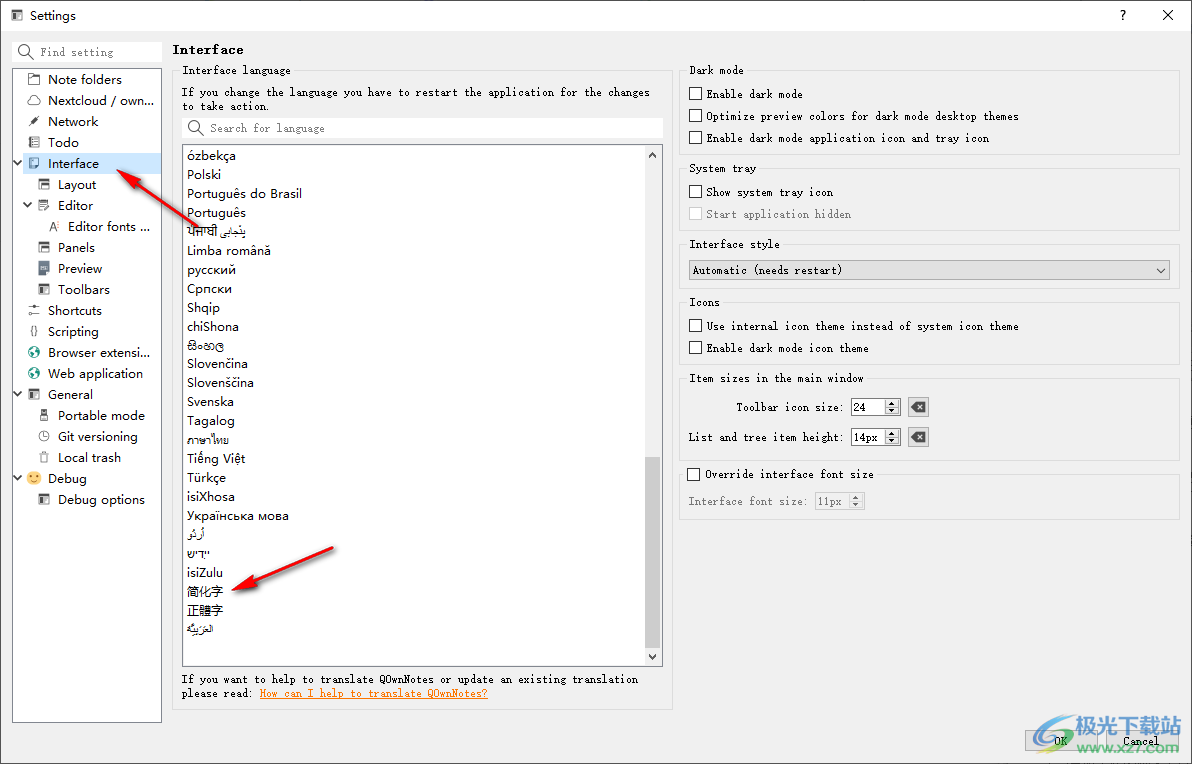The height and width of the screenshot is (764, 1192).
Task: Click the Network icon in settings tree
Action: [34, 121]
